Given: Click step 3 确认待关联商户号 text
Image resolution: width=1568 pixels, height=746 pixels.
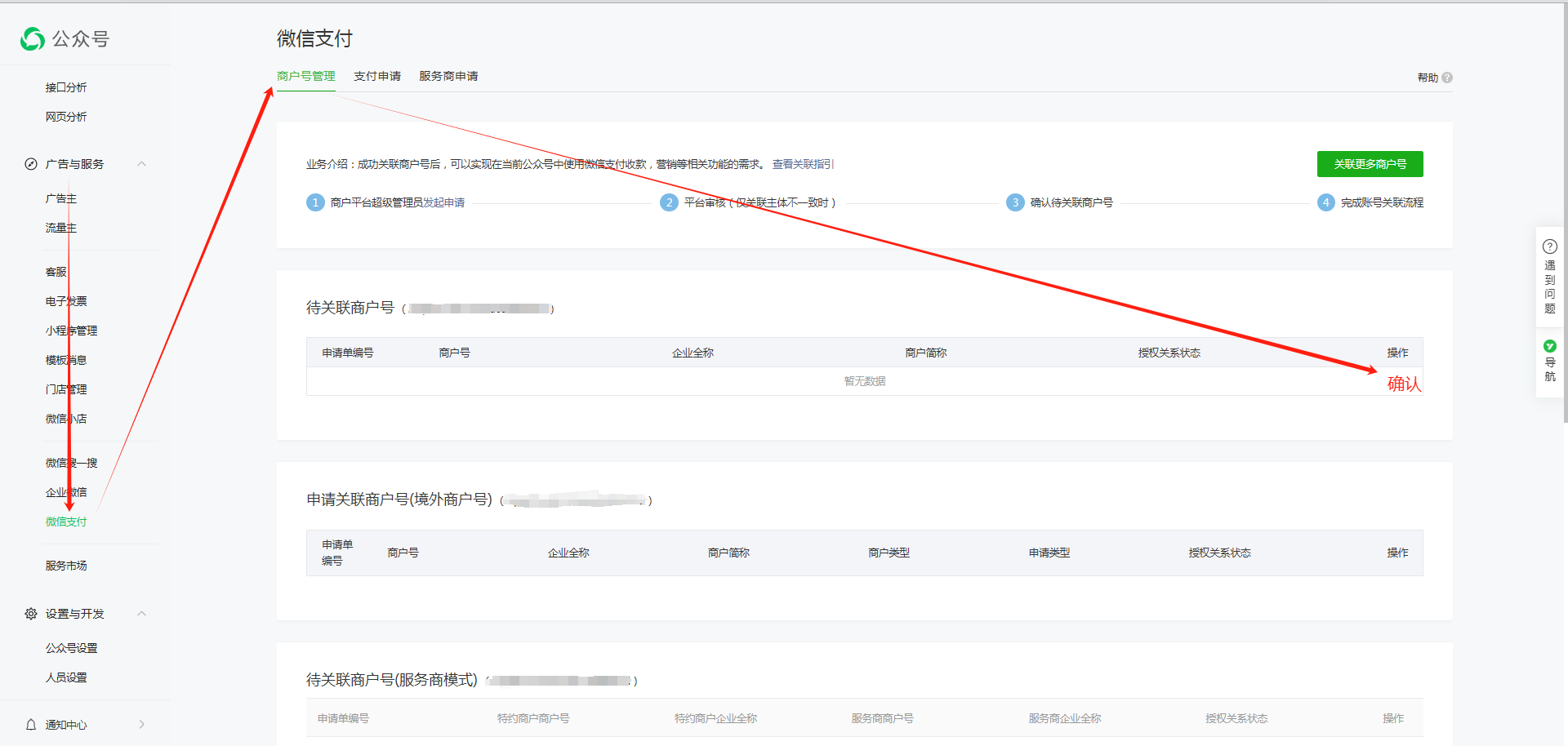Looking at the screenshot, I should [x=1071, y=202].
